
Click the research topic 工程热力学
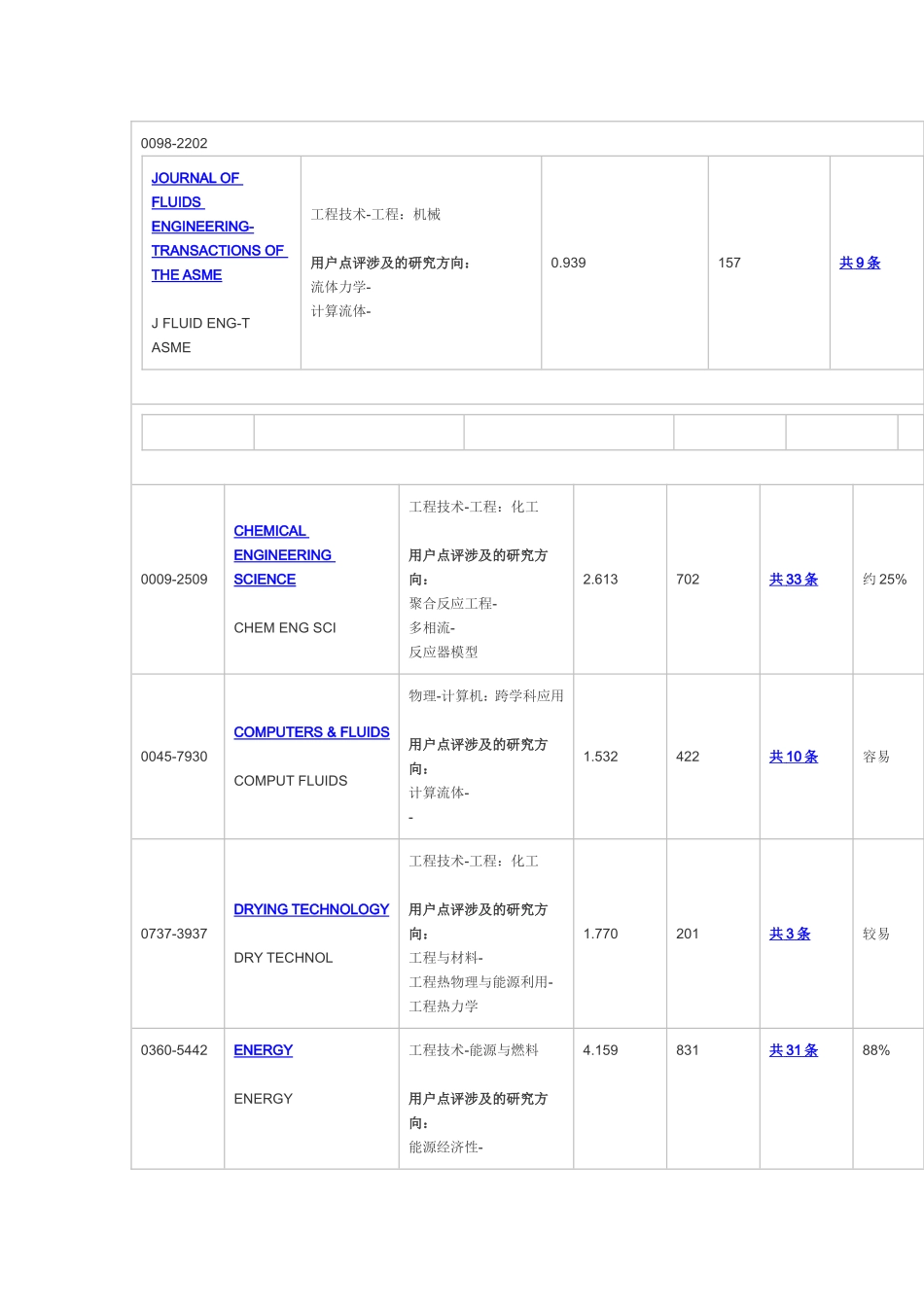click(x=444, y=1007)
